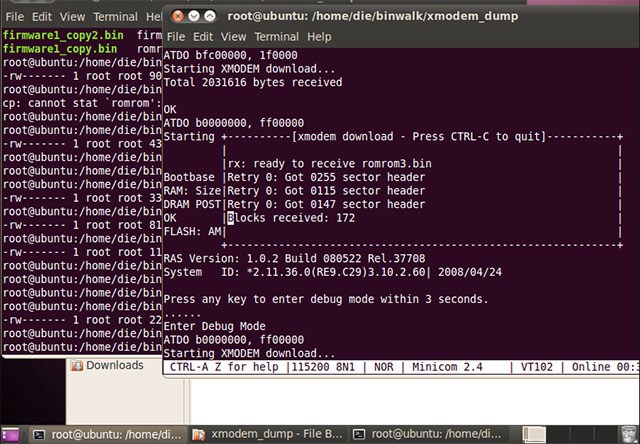Click 'cp: cannot stat' error line
Viewport: 640px width, 444px height.
[82, 103]
